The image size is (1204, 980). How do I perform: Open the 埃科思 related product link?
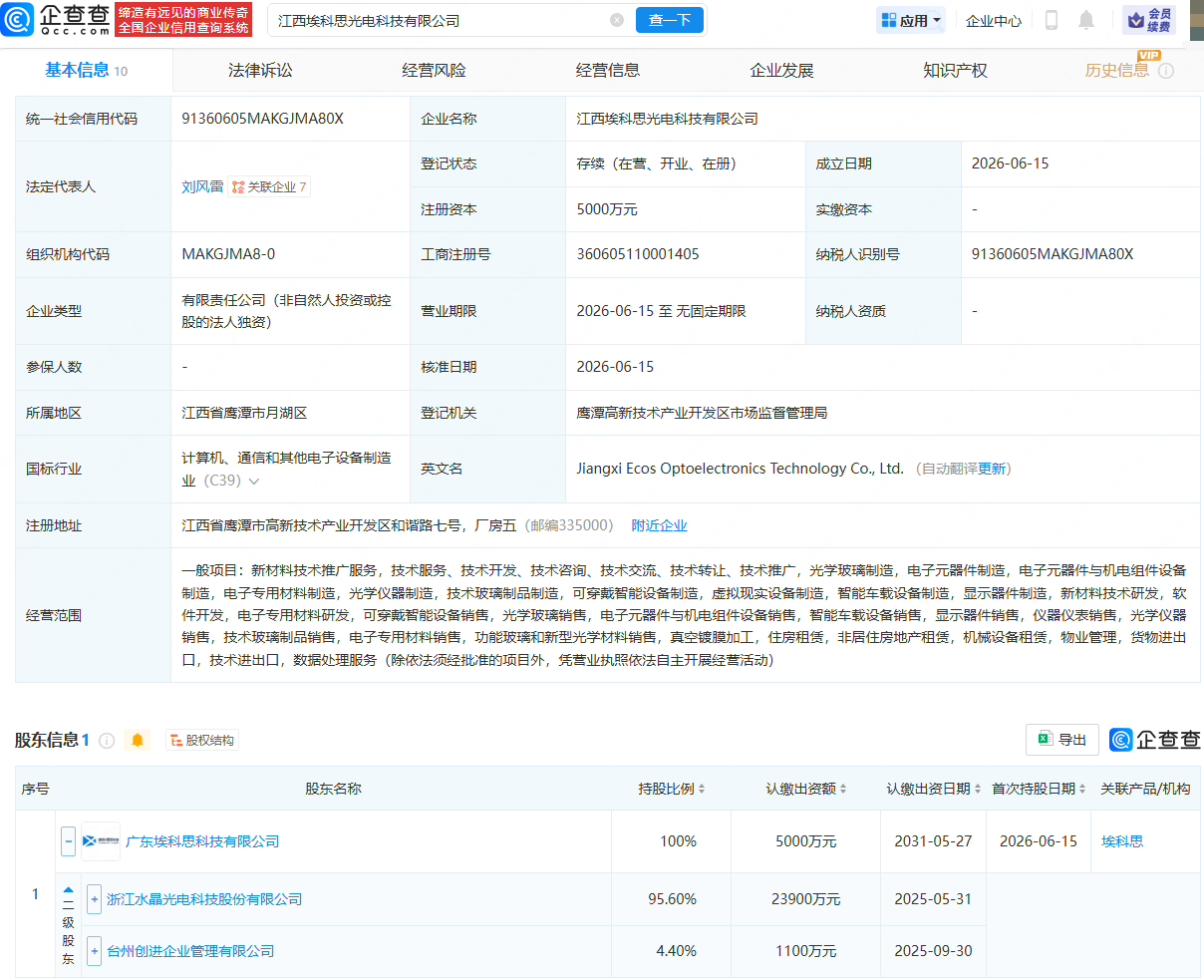[x=1122, y=841]
